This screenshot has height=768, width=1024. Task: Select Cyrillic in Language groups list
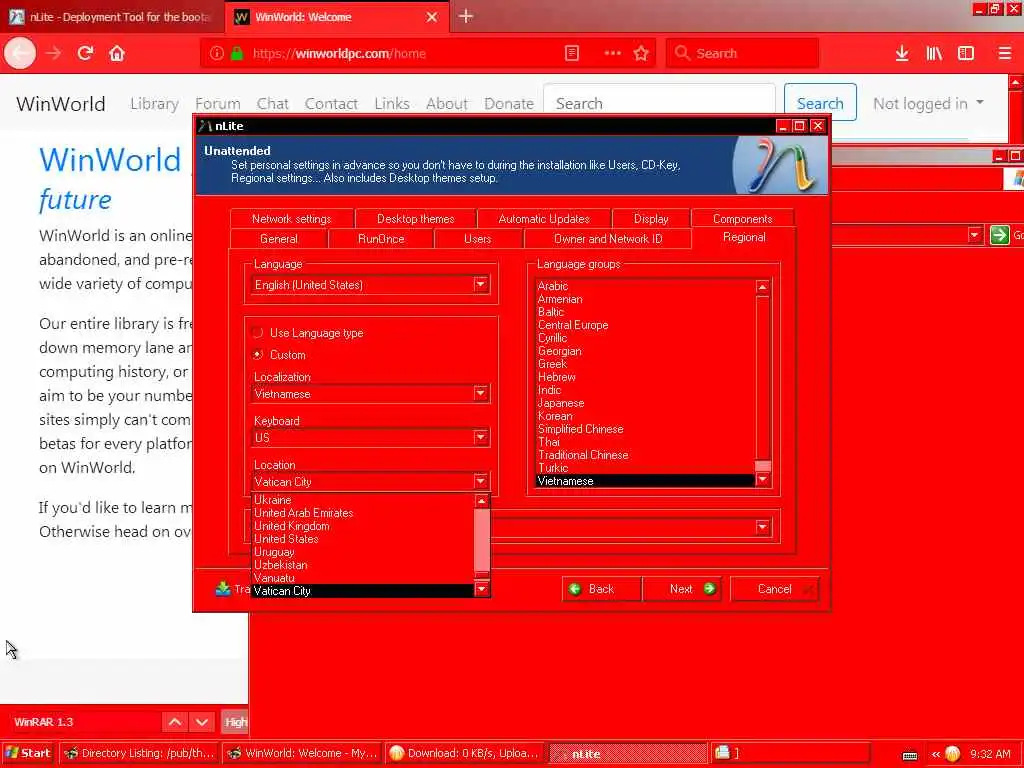[645, 338]
